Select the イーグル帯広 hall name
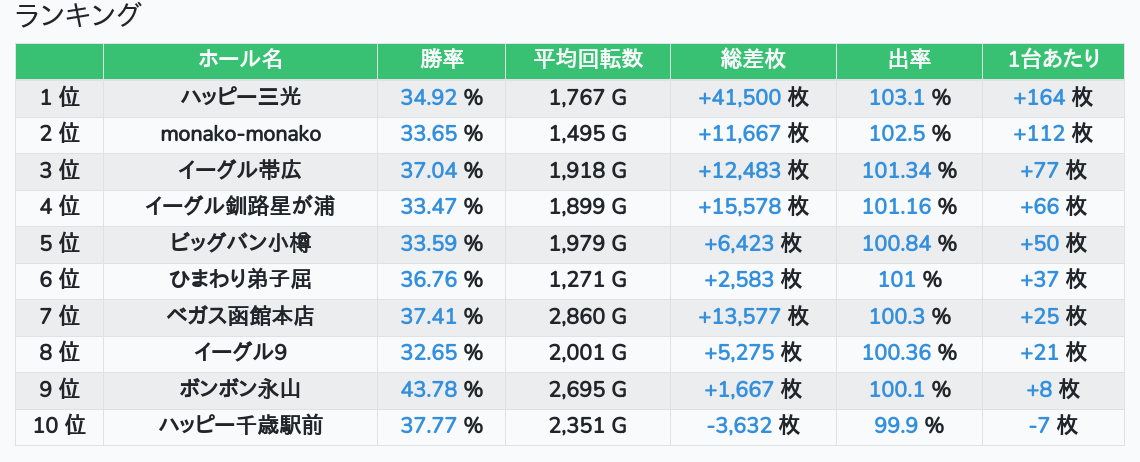 [x=241, y=171]
